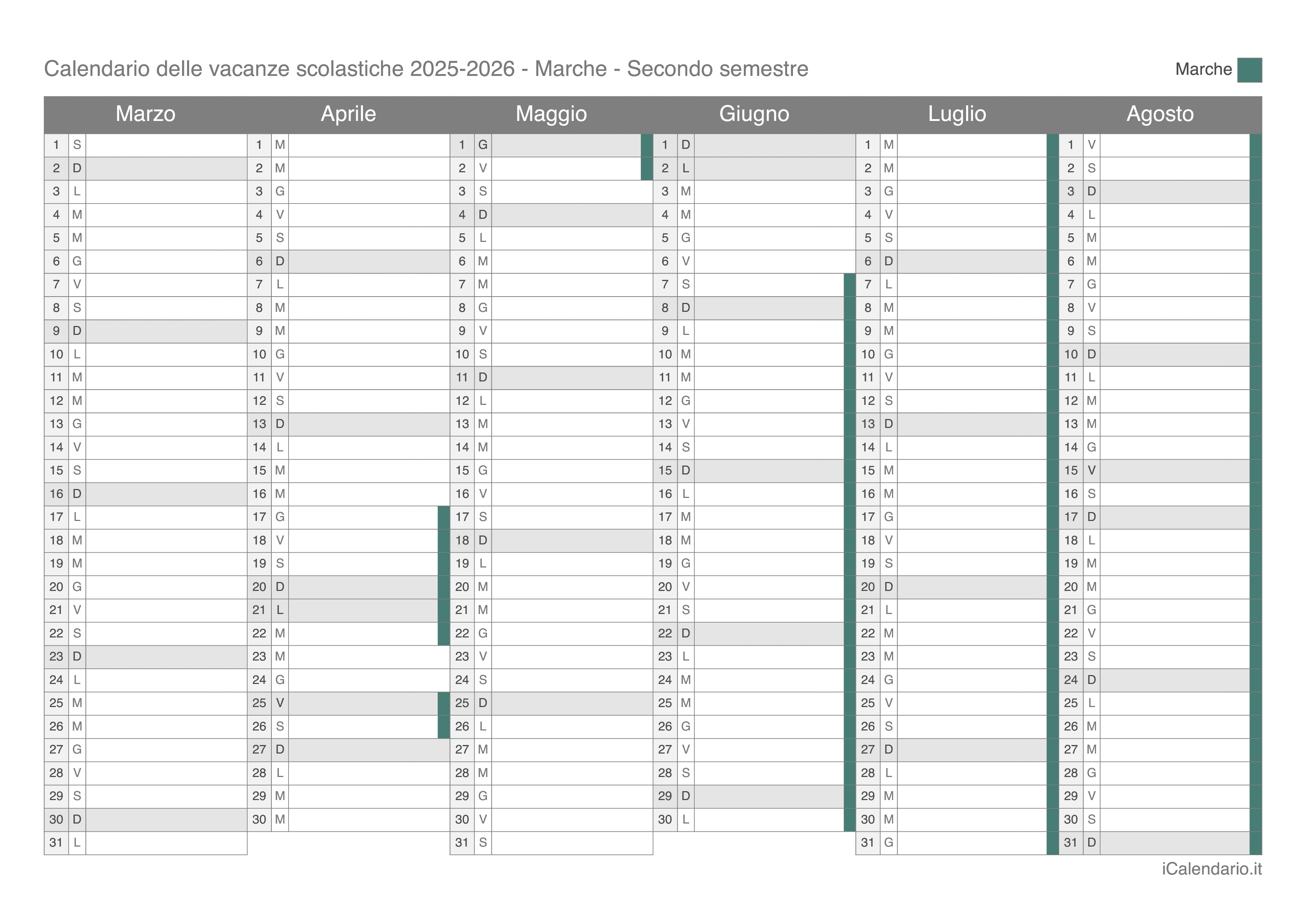
Task: Click date number 17 in the Aprile column
Action: click(259, 517)
